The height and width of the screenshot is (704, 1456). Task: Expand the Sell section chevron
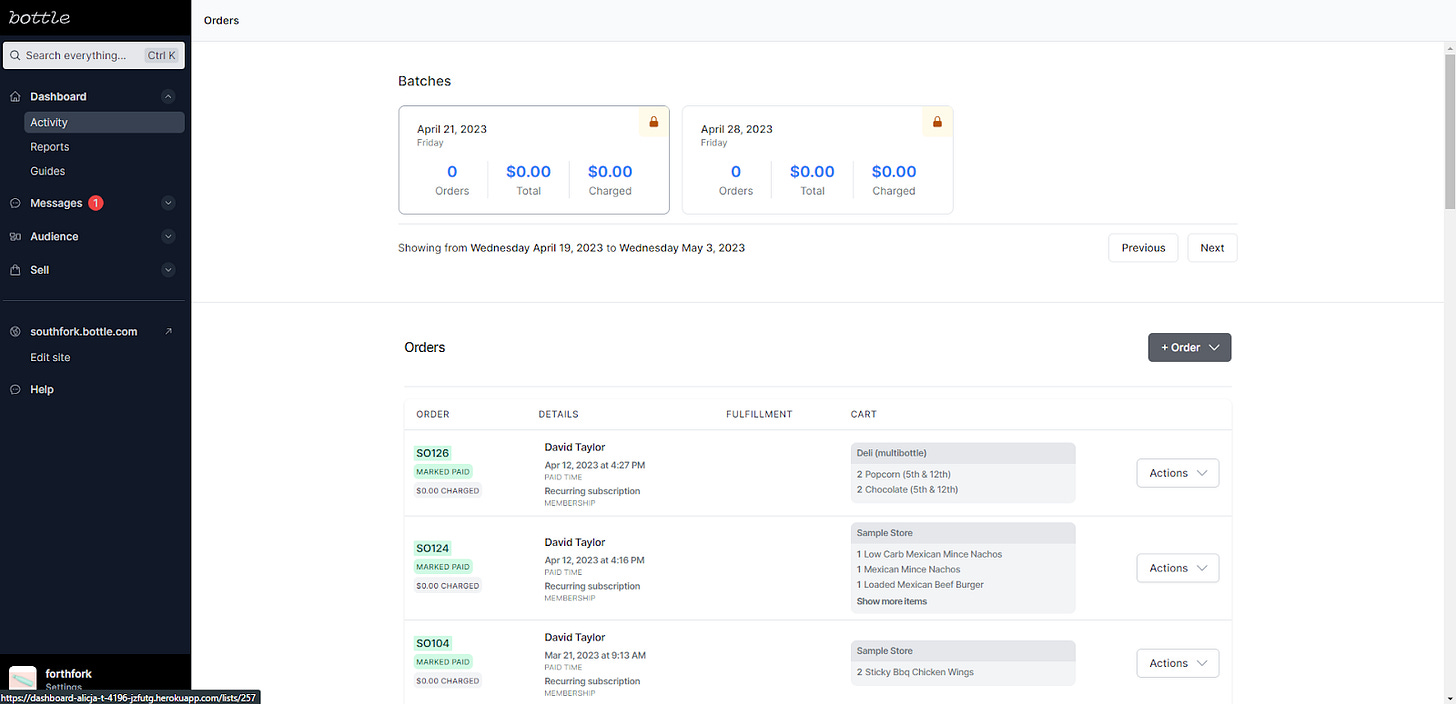[x=168, y=270]
